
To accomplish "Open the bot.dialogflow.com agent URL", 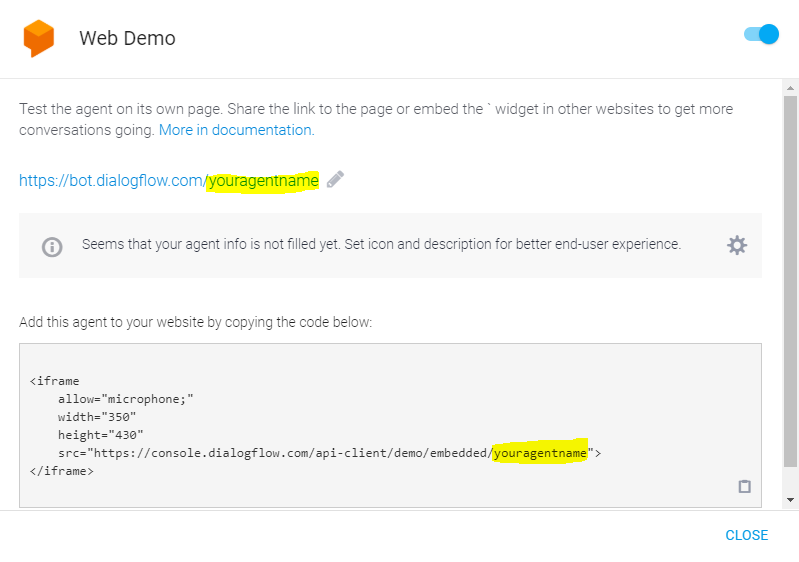I will pos(169,180).
